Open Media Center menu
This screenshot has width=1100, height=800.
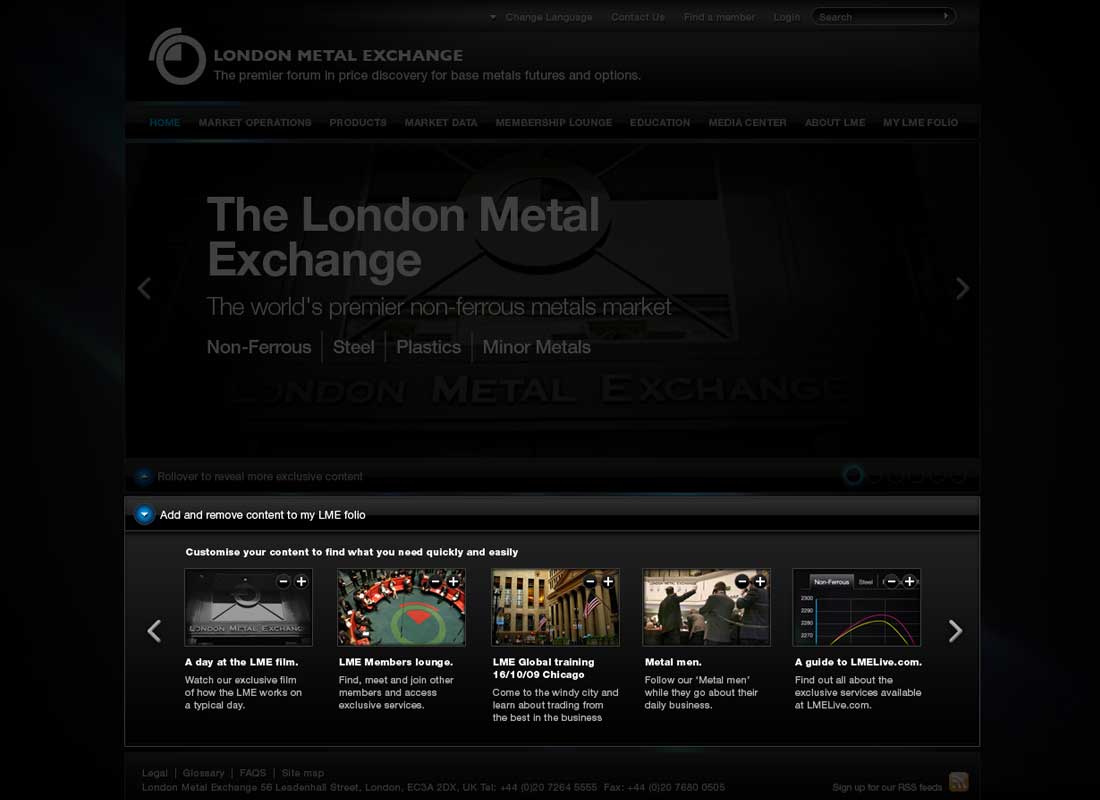[x=747, y=122]
